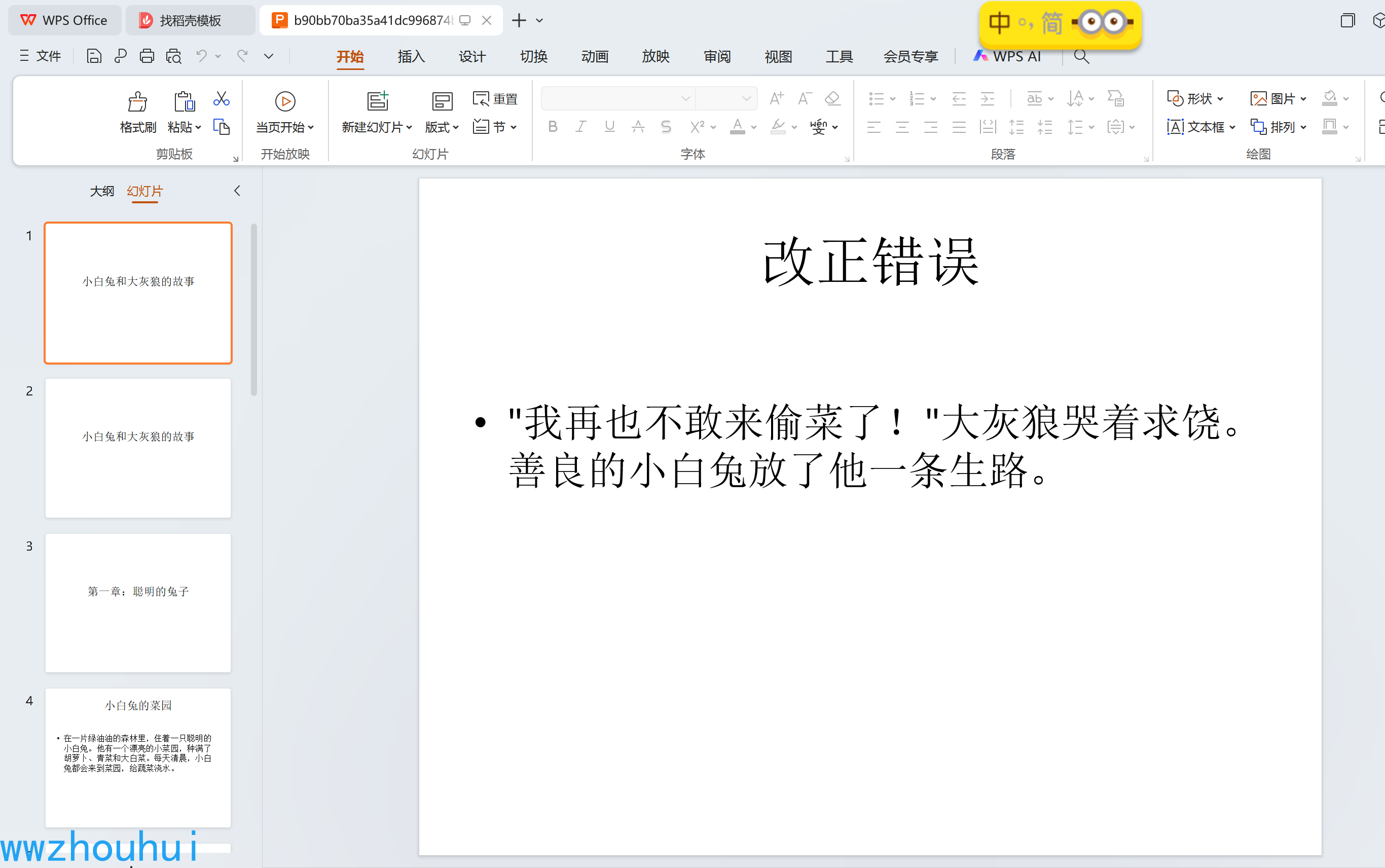Switch to the Outline pane tab

pyautogui.click(x=101, y=191)
